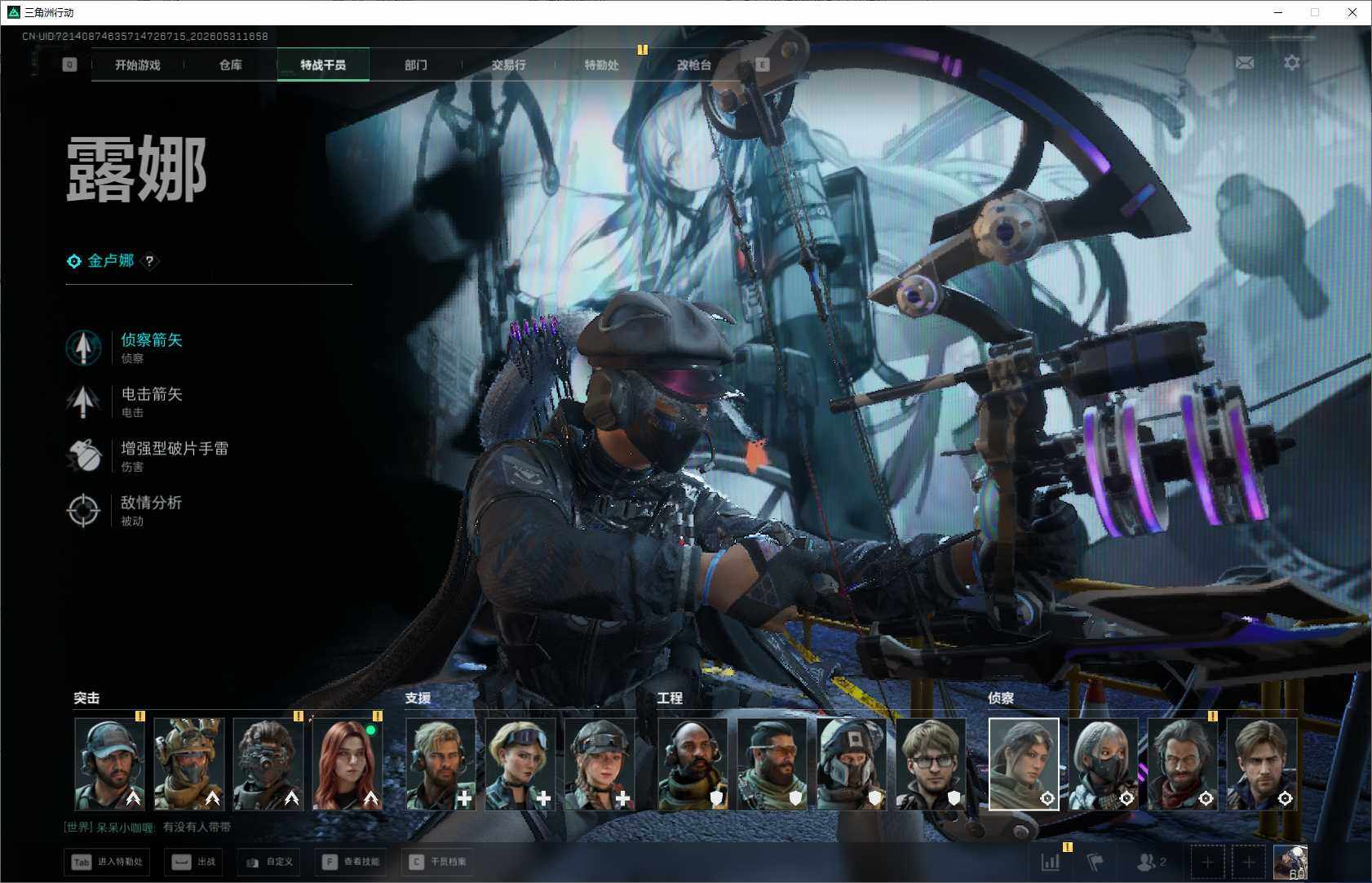Click the second empty squad slot plus
This screenshot has width=1372, height=883.
coord(1248,862)
